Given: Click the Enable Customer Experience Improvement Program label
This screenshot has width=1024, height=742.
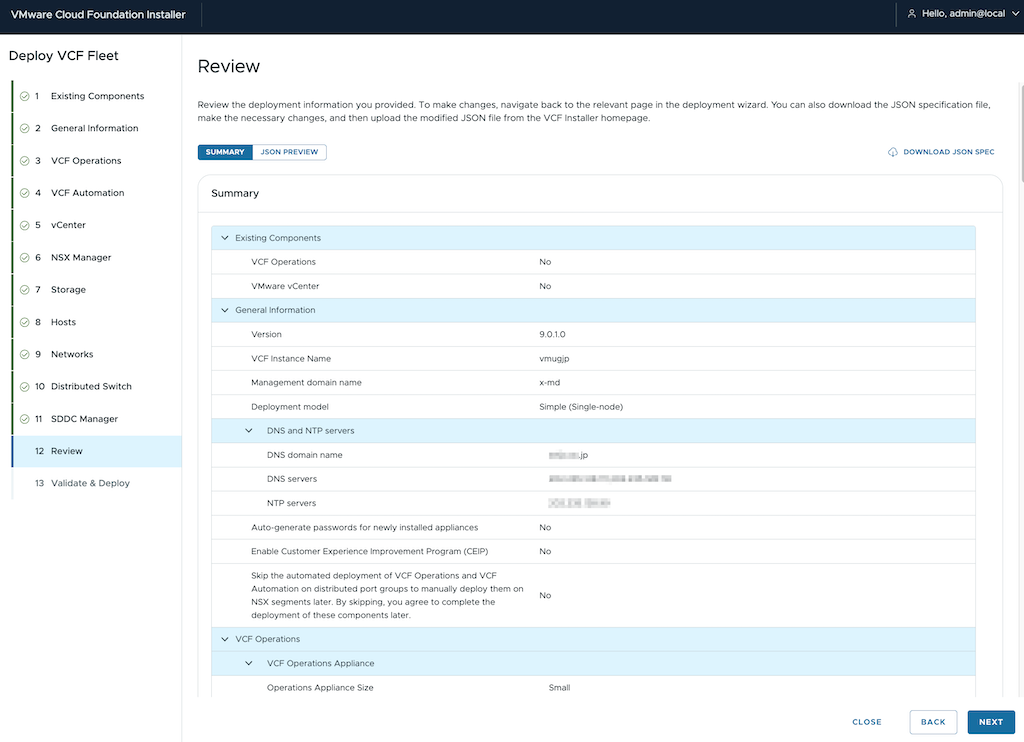Looking at the screenshot, I should coord(370,552).
